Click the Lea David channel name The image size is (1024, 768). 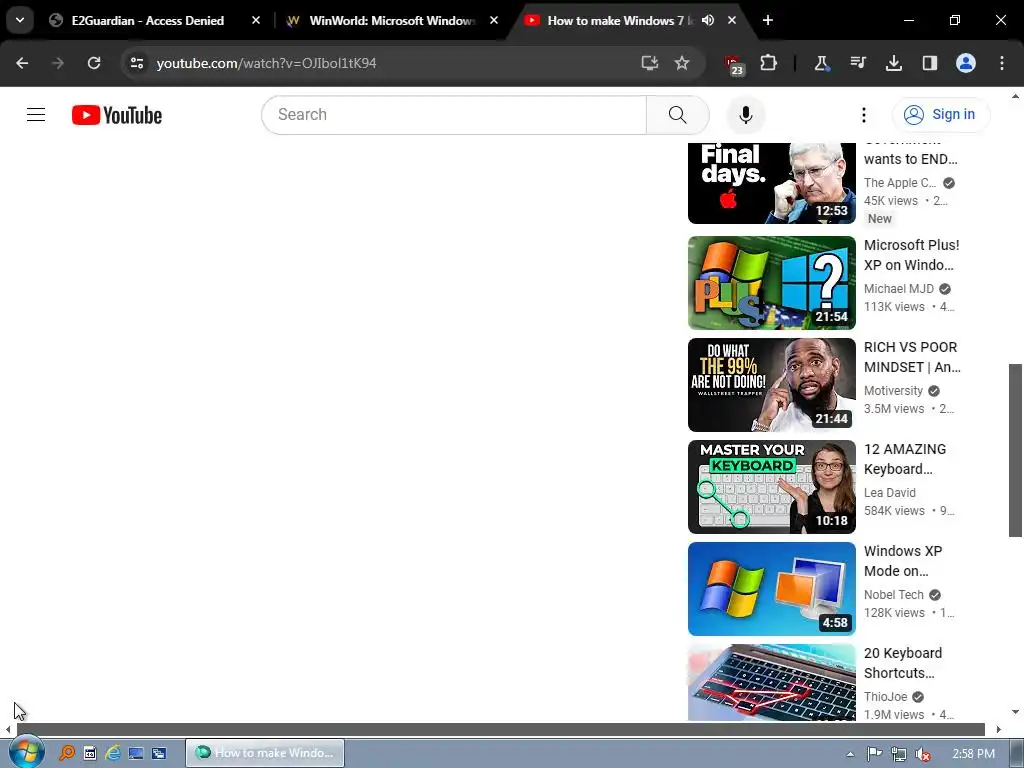889,492
